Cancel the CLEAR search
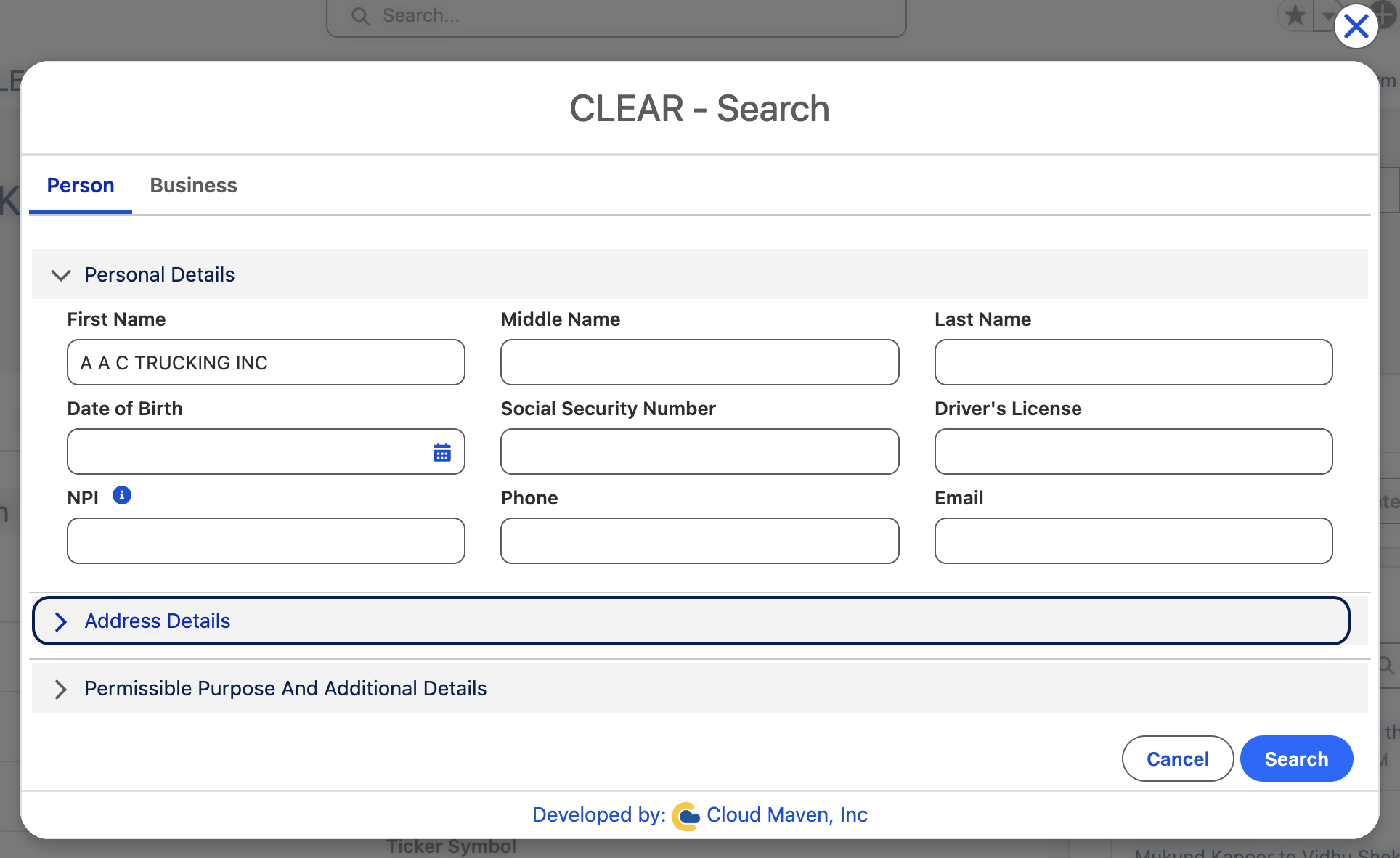The image size is (1400, 858). click(1178, 759)
